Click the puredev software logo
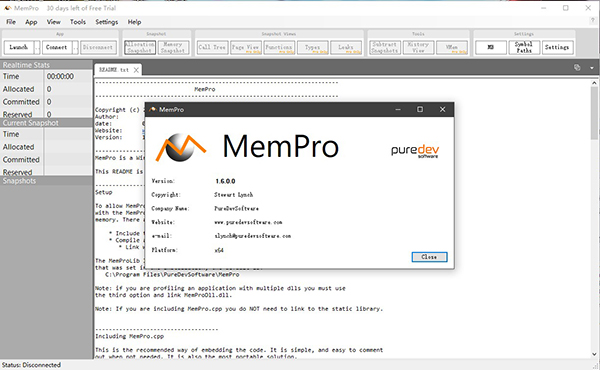This screenshot has height=370, width=600. [415, 151]
